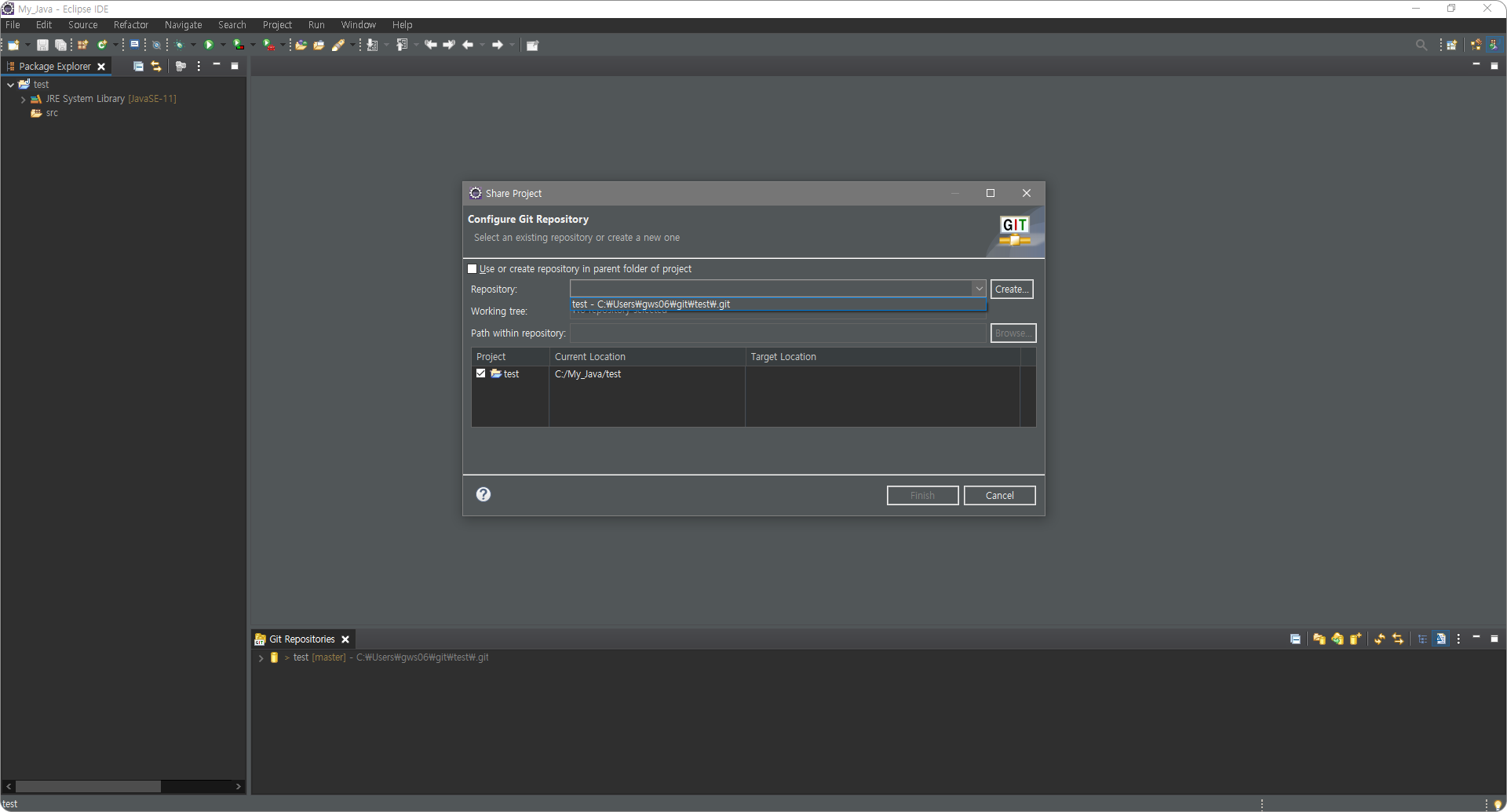Image resolution: width=1507 pixels, height=812 pixels.
Task: Click the Package Explorer horizontal scrollbar thumb
Action: (x=88, y=786)
